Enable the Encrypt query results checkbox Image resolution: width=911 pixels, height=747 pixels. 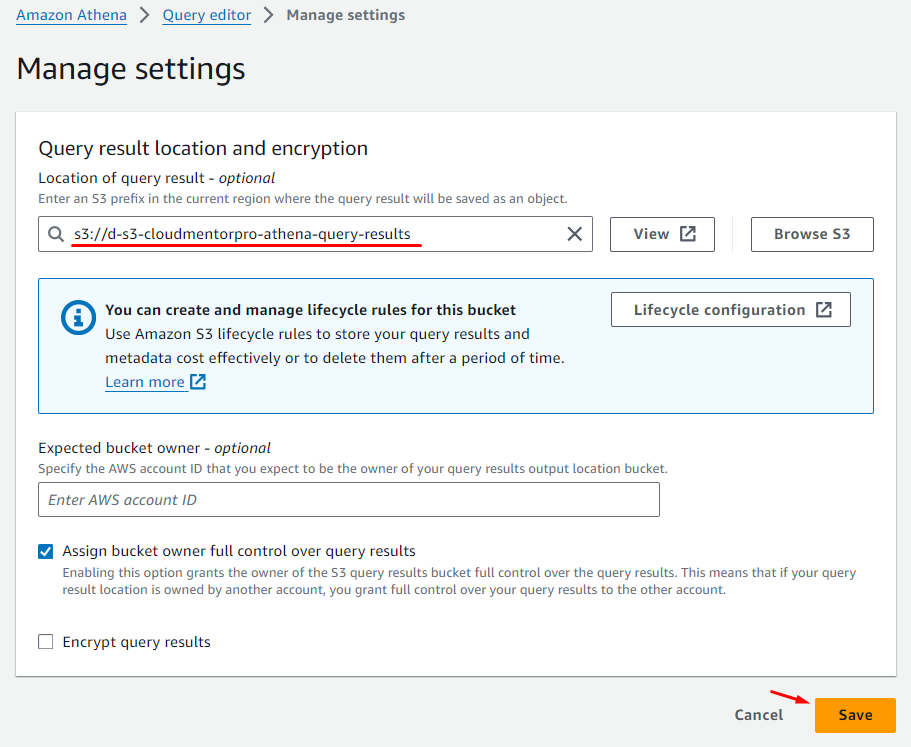click(46, 642)
